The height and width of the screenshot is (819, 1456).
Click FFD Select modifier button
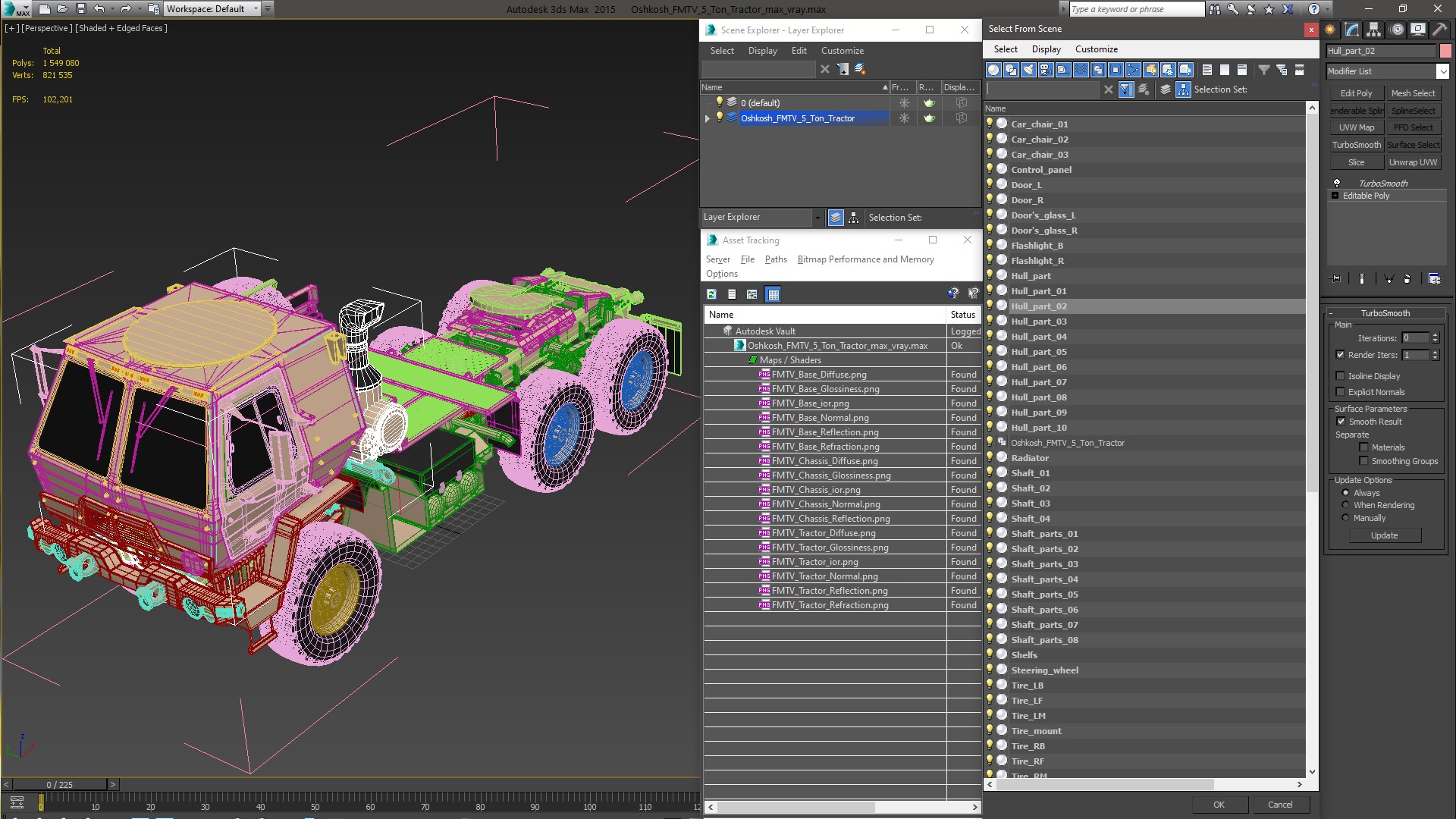[x=1413, y=127]
